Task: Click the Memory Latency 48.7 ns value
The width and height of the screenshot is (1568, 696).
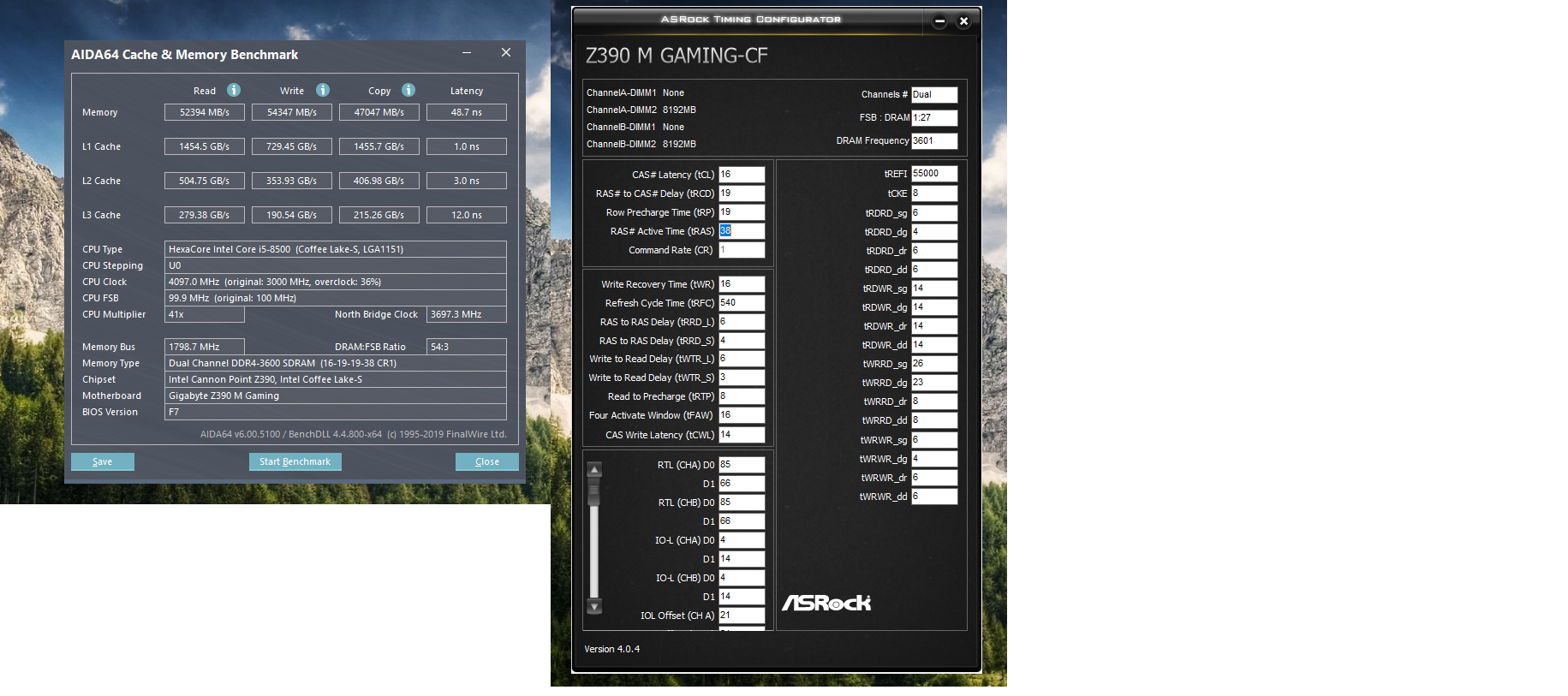Action: coord(467,112)
